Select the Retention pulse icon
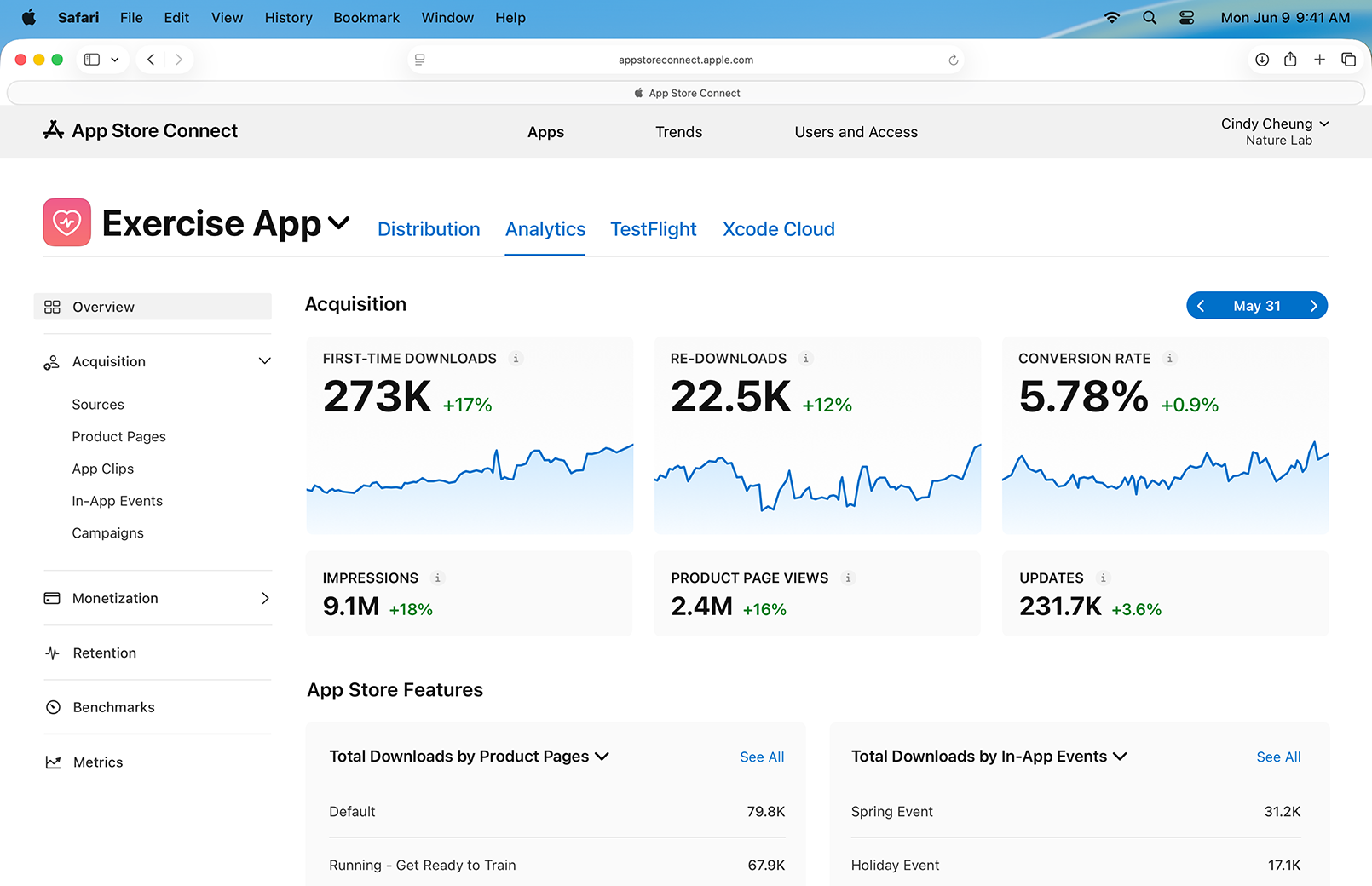 click(x=52, y=653)
